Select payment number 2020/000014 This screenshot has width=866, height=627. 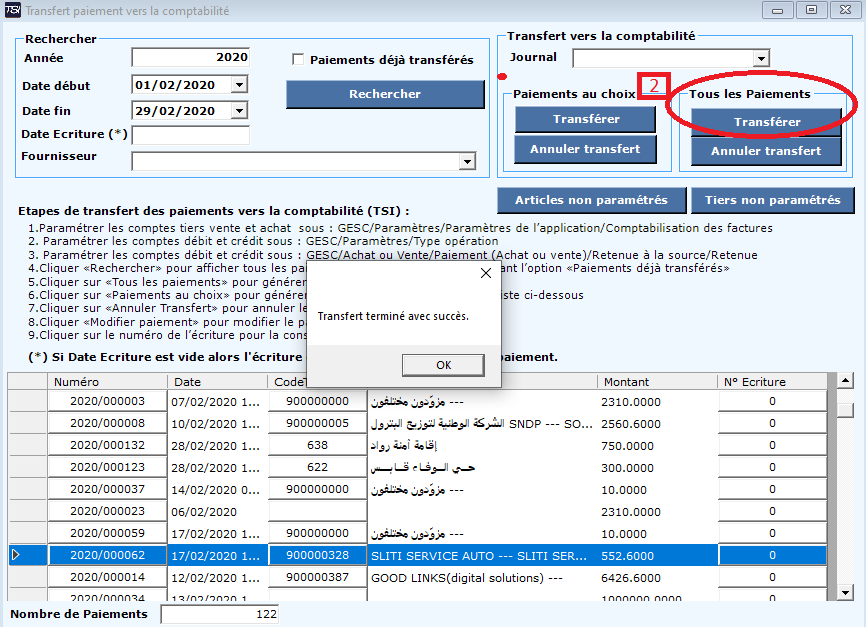(107, 577)
